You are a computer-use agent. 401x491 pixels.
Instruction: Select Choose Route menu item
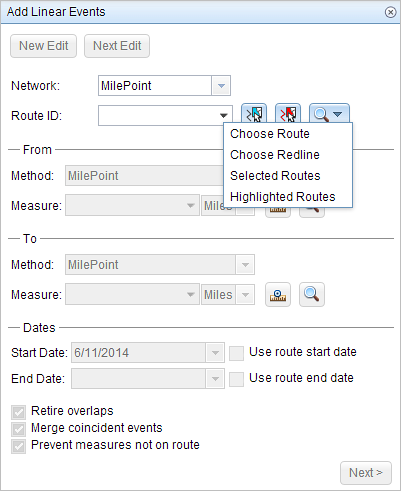click(288, 134)
